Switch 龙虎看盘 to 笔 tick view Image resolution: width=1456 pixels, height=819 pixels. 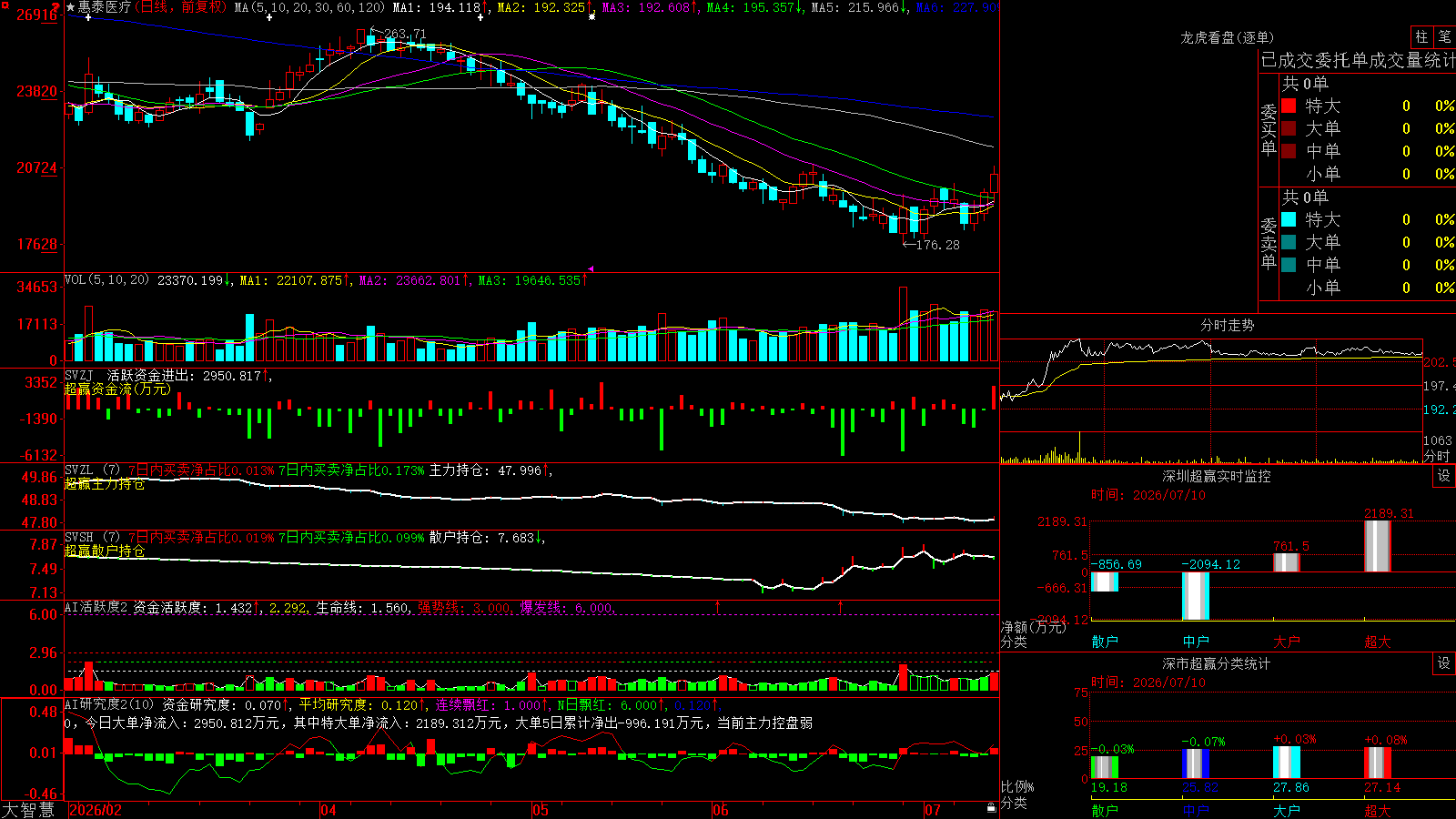coord(1444,37)
